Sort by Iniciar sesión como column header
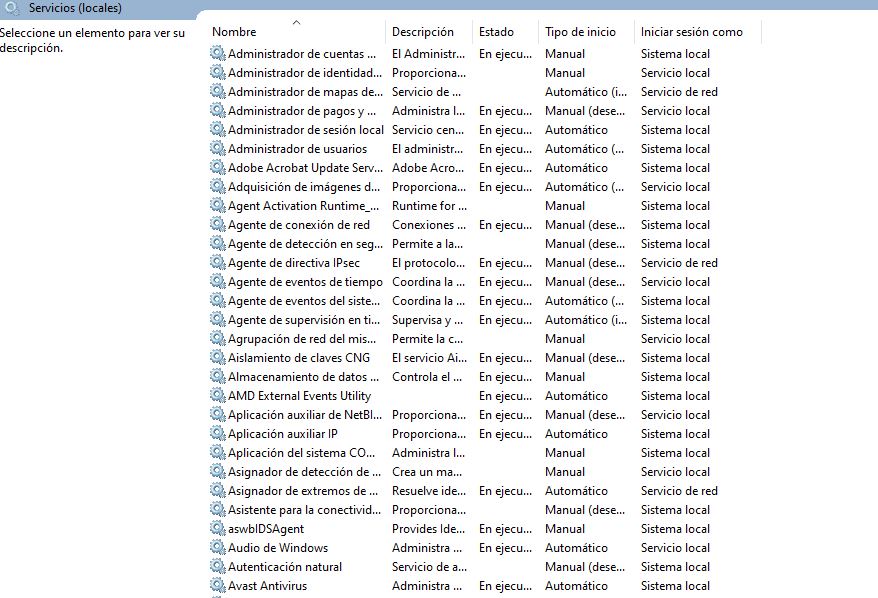This screenshot has height=598, width=878. click(692, 32)
